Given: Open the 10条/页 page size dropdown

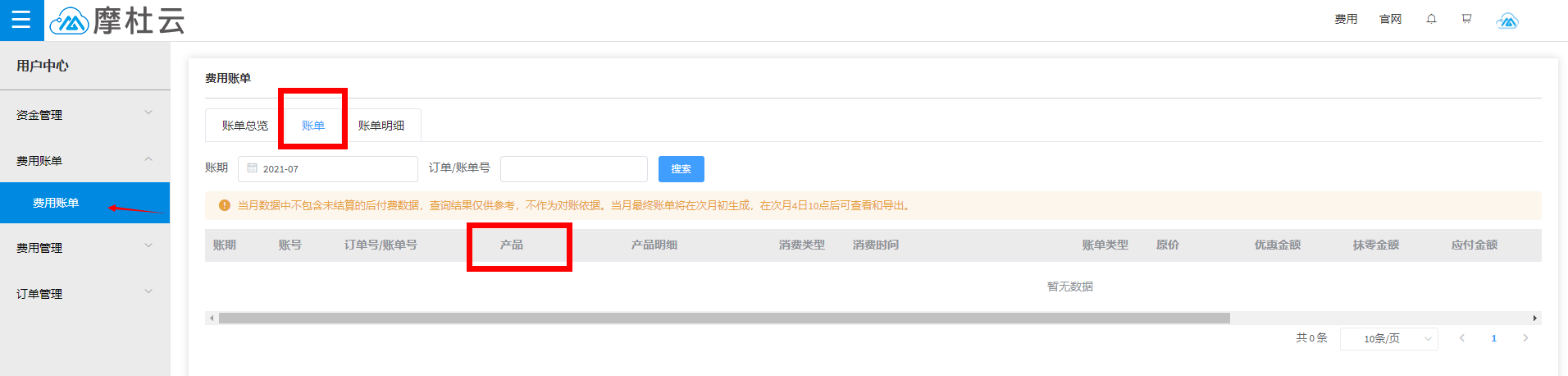Looking at the screenshot, I should 1388,338.
